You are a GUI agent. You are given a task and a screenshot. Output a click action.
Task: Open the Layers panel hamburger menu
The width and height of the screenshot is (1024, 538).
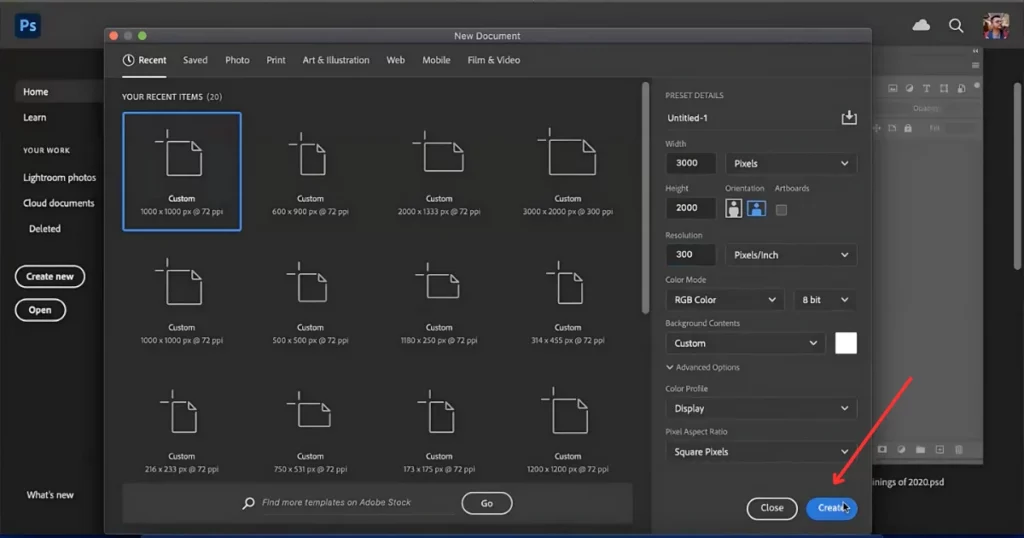[x=975, y=65]
